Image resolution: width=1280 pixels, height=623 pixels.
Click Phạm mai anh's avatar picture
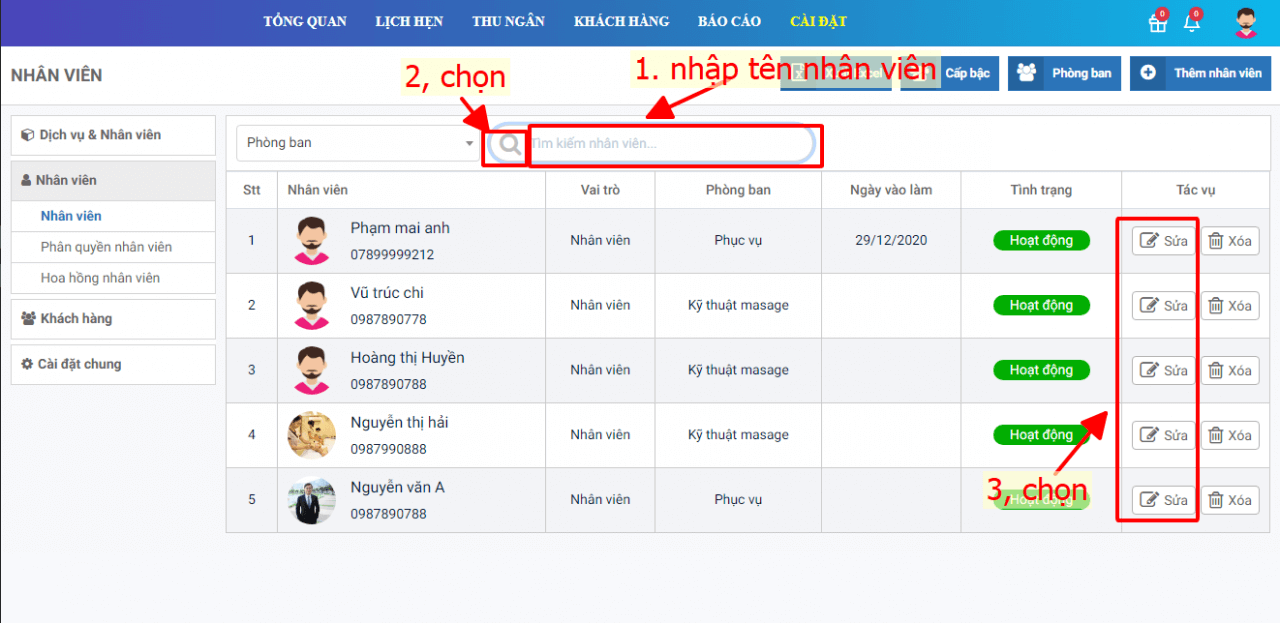(312, 241)
